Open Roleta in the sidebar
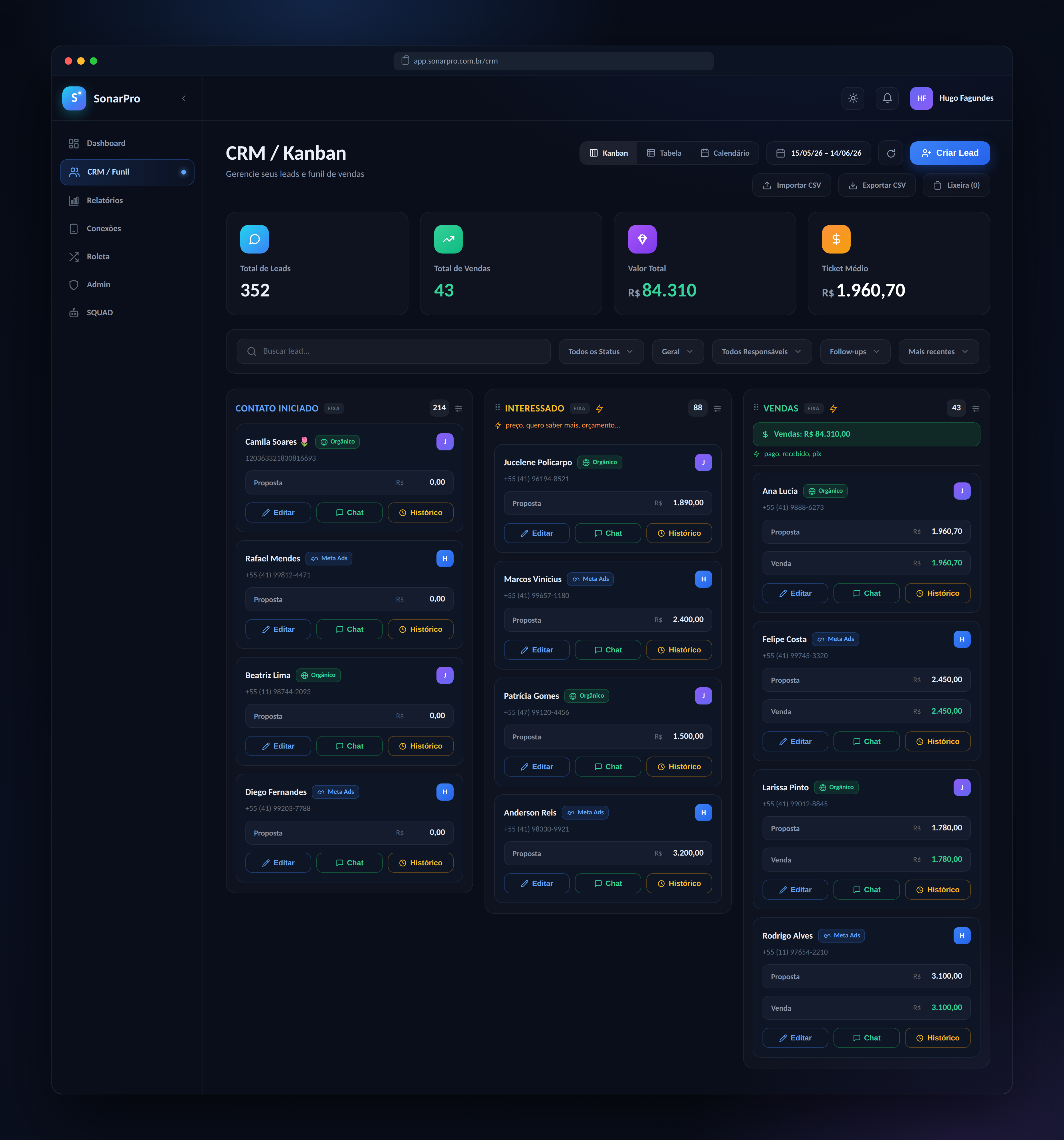This screenshot has height=1140, width=1064. [127, 256]
